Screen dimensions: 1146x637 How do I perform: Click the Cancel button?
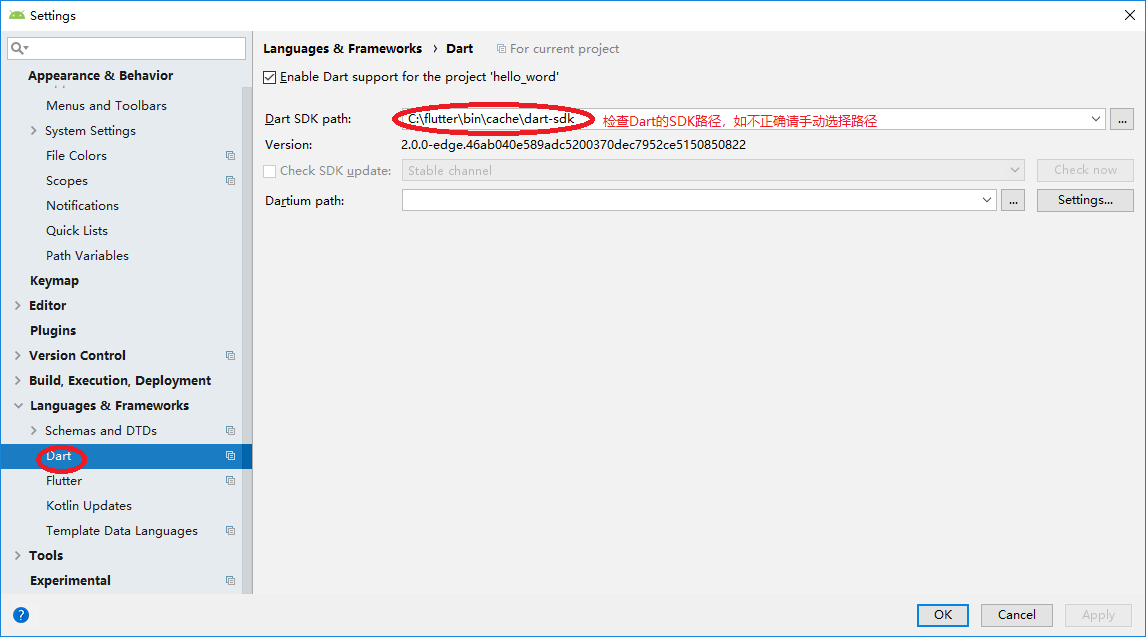point(1017,615)
